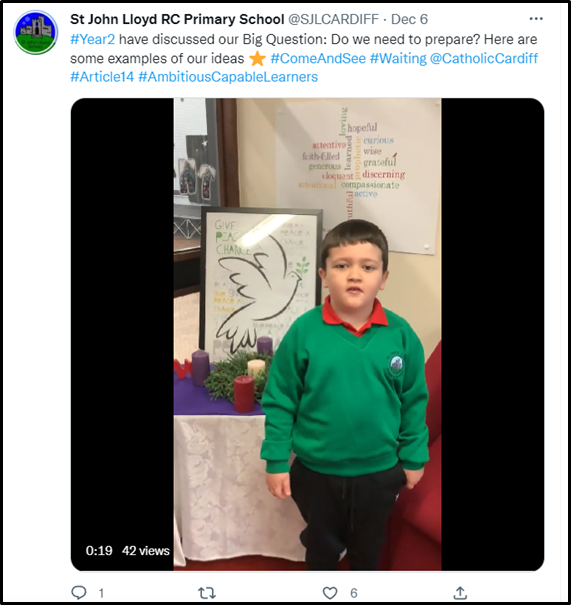Open St John Lloyd RC Primary School name
Image resolution: width=575 pixels, height=608 pixels.
(x=178, y=19)
